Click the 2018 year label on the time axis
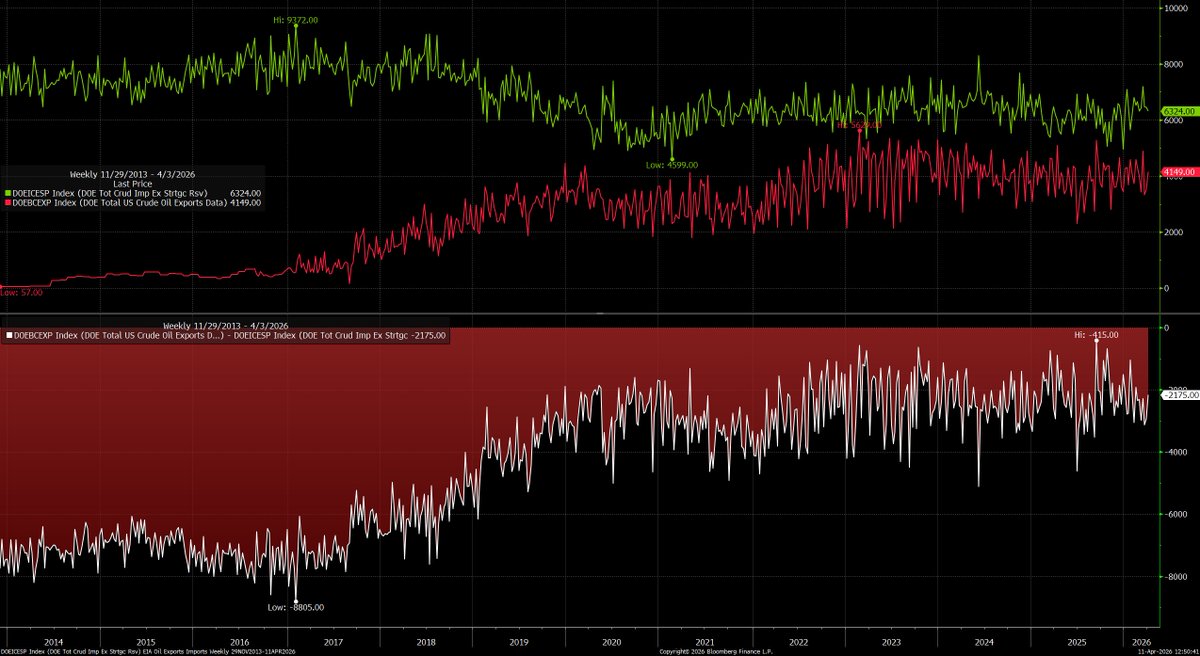 tap(426, 641)
